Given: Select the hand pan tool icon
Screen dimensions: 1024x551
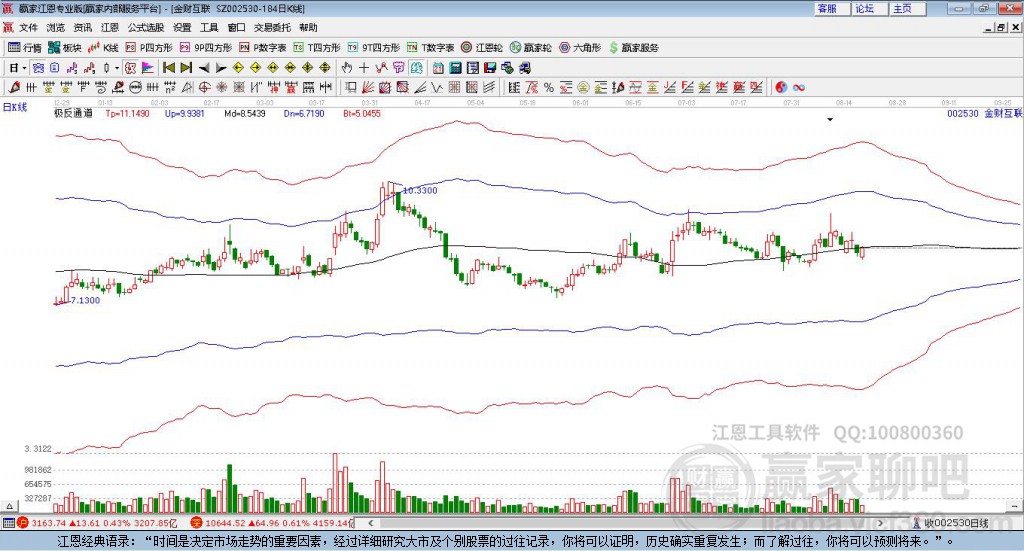Looking at the screenshot, I should point(347,68).
